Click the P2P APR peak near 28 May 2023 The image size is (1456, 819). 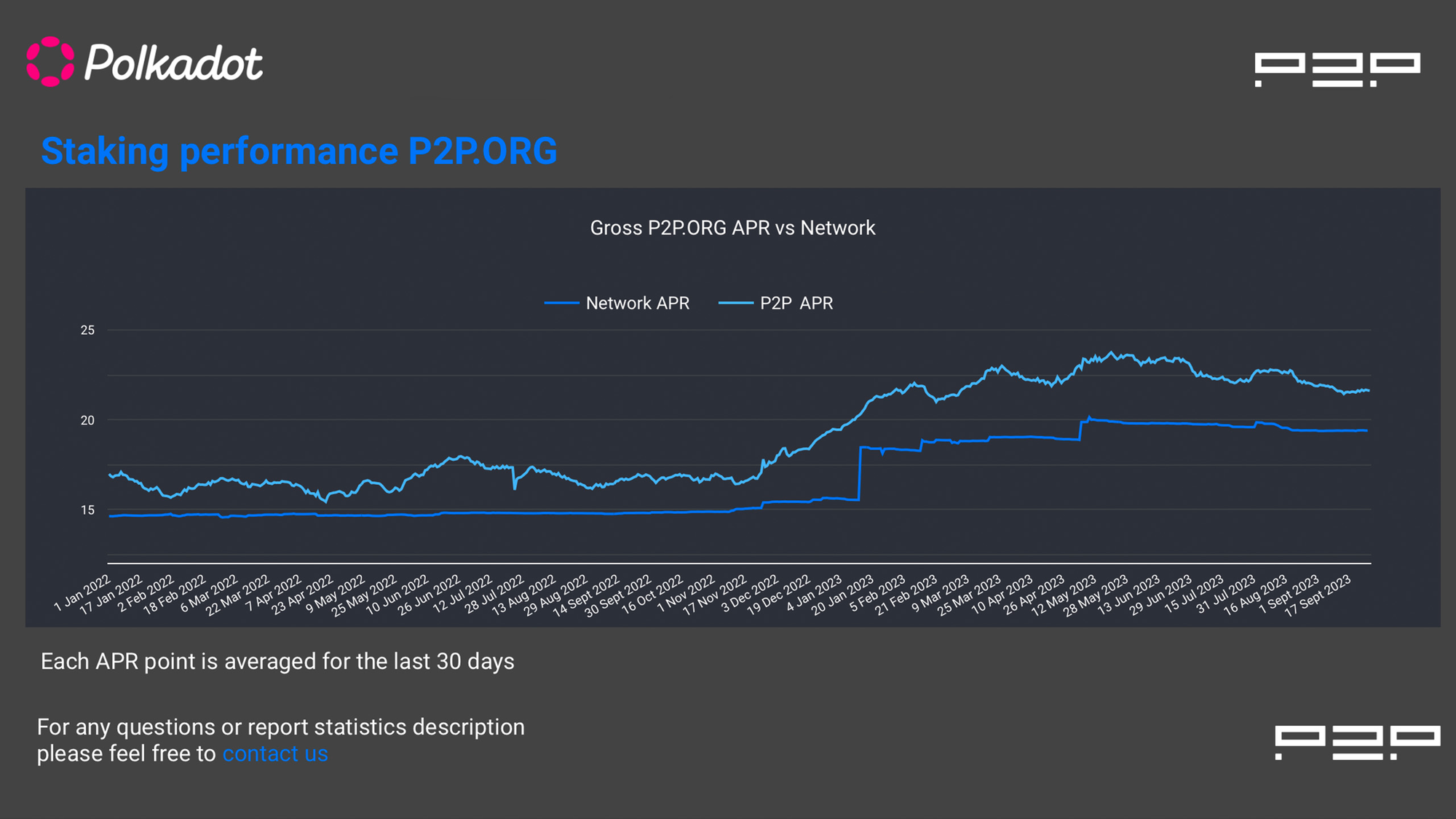click(x=1111, y=353)
